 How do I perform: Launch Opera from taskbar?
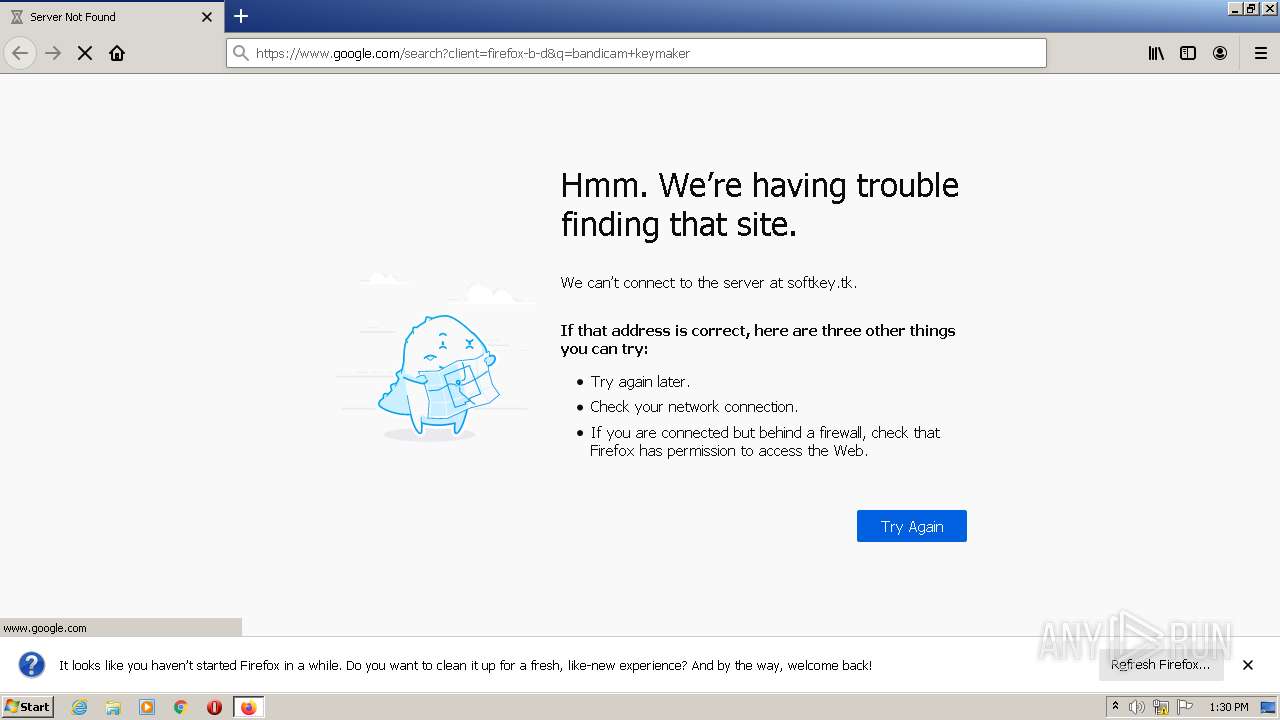214,707
